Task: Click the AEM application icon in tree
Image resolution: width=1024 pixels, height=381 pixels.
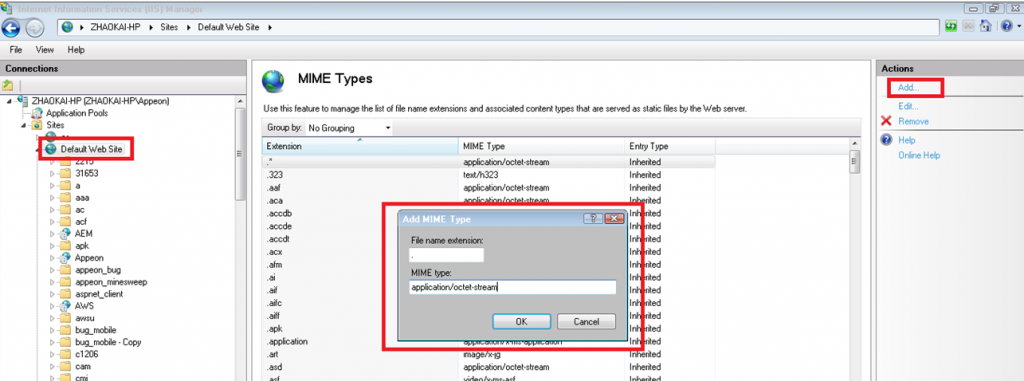Action: coord(65,233)
